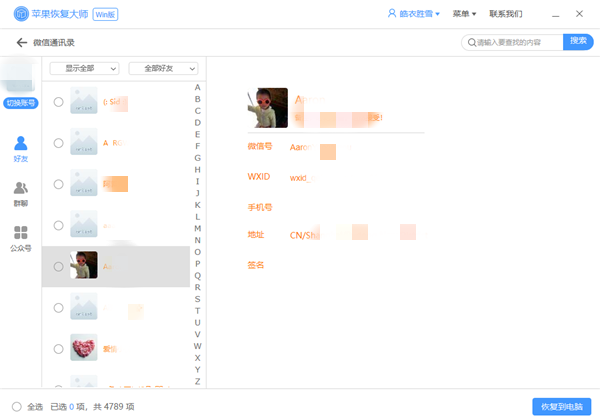Click the user account icon in title bar
The width and height of the screenshot is (600, 420).
tap(391, 14)
